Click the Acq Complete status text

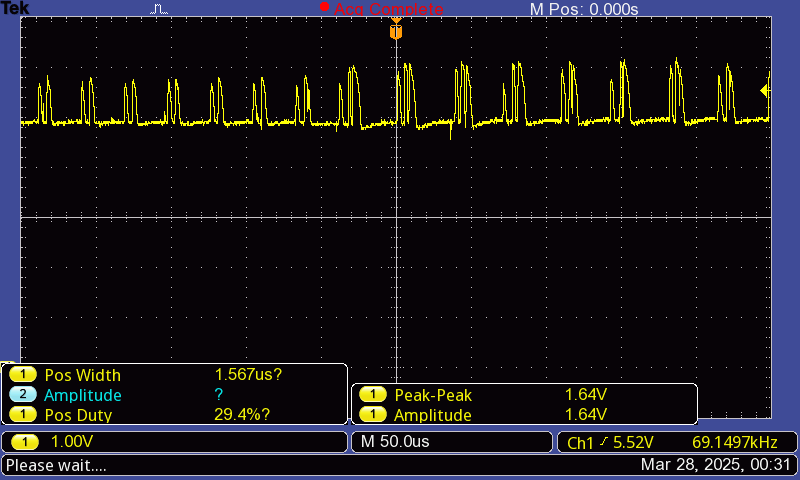pyautogui.click(x=388, y=9)
